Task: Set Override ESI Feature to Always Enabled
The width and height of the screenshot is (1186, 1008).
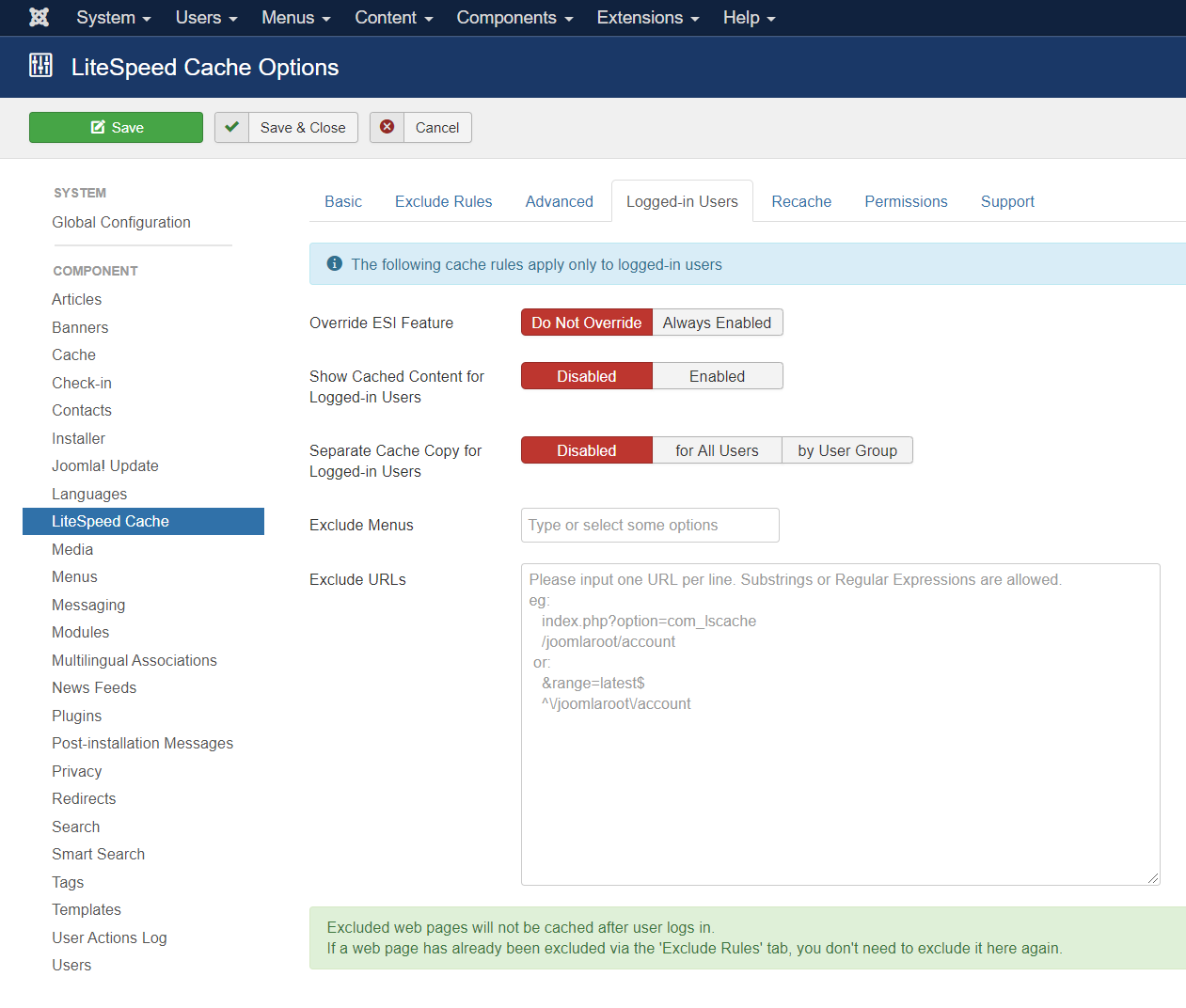Action: coord(717,323)
